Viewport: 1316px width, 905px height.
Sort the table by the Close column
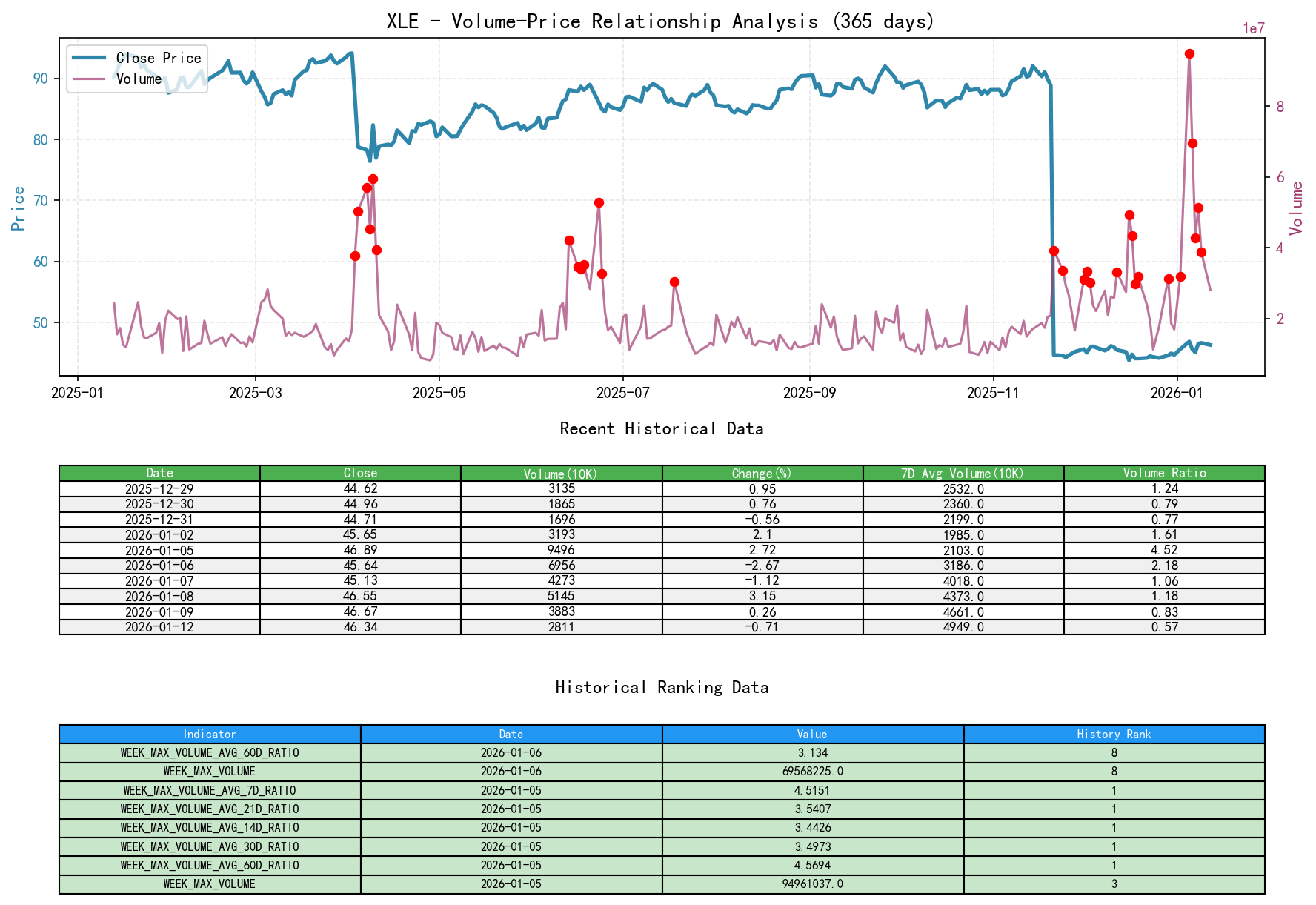pos(359,473)
